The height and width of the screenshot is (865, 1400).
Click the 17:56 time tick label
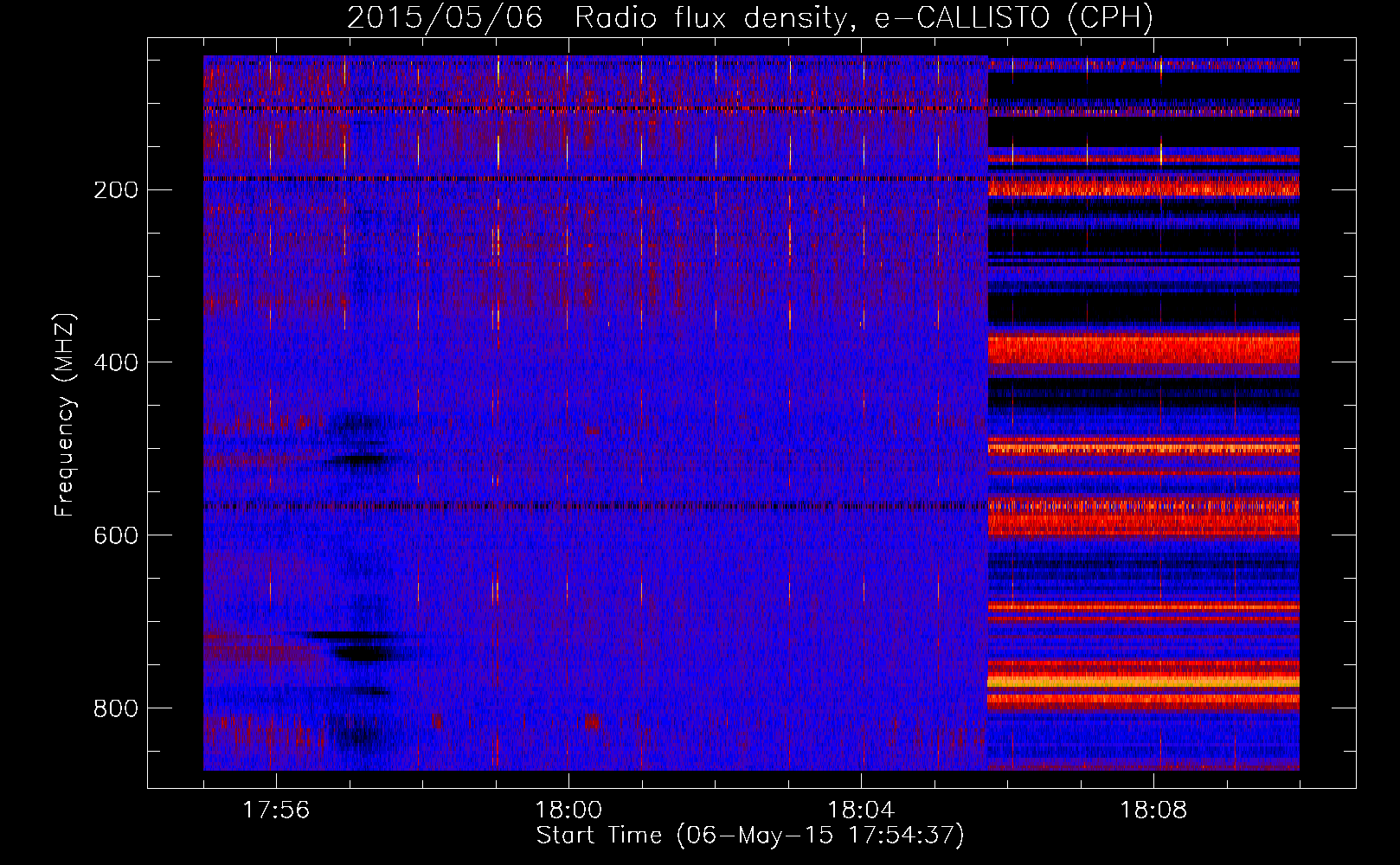[x=275, y=811]
